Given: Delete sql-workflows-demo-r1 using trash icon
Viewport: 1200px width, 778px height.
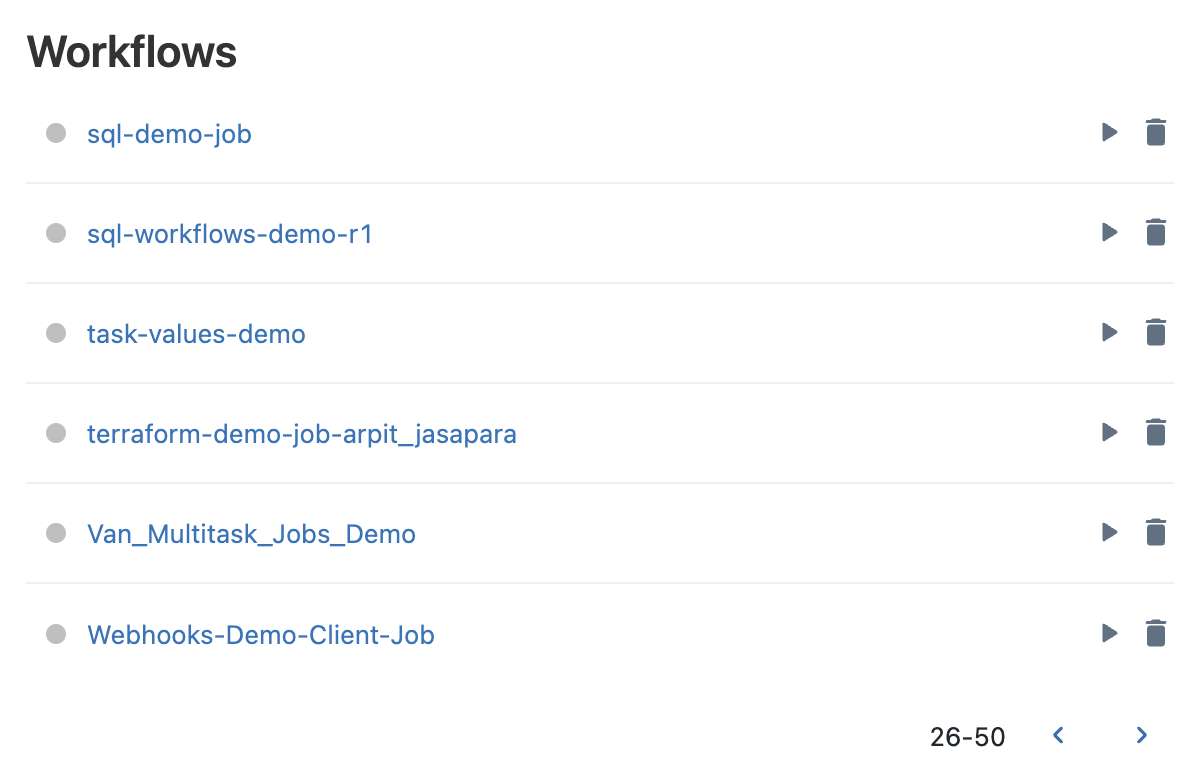Looking at the screenshot, I should click(x=1155, y=232).
